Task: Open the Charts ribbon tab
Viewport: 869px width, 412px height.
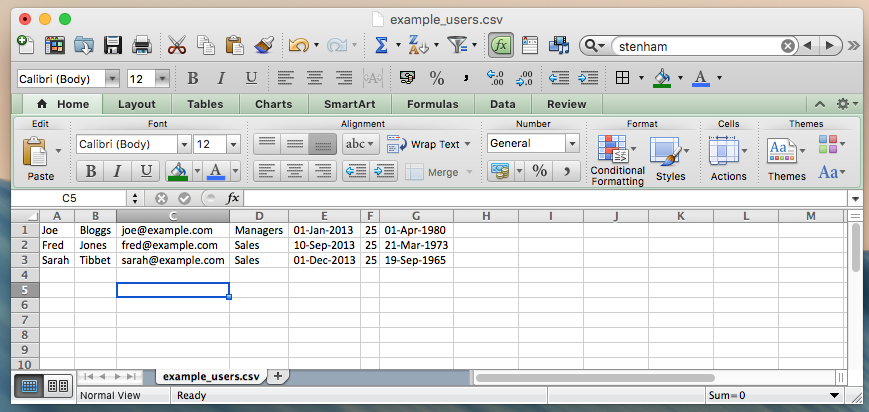Action: pos(273,104)
